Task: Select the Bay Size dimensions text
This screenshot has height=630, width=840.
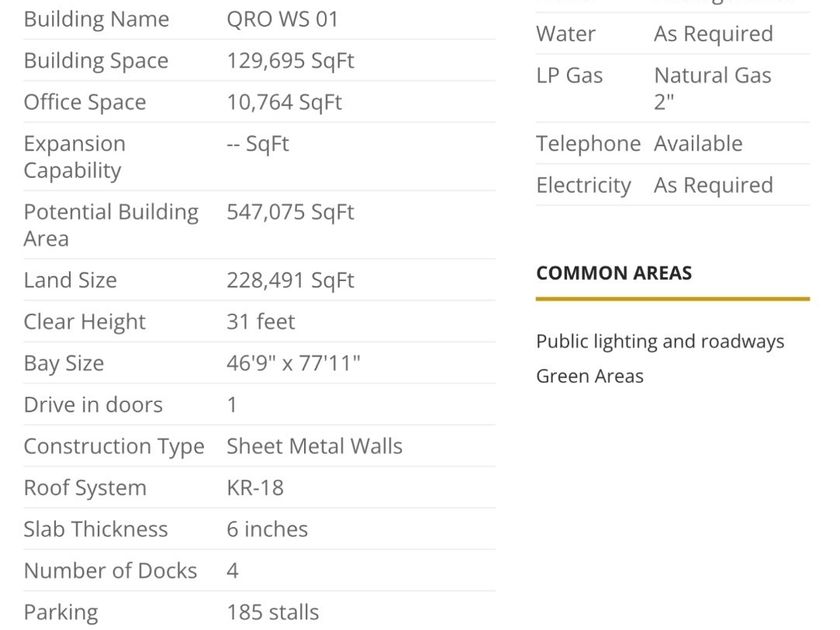Action: click(x=293, y=363)
